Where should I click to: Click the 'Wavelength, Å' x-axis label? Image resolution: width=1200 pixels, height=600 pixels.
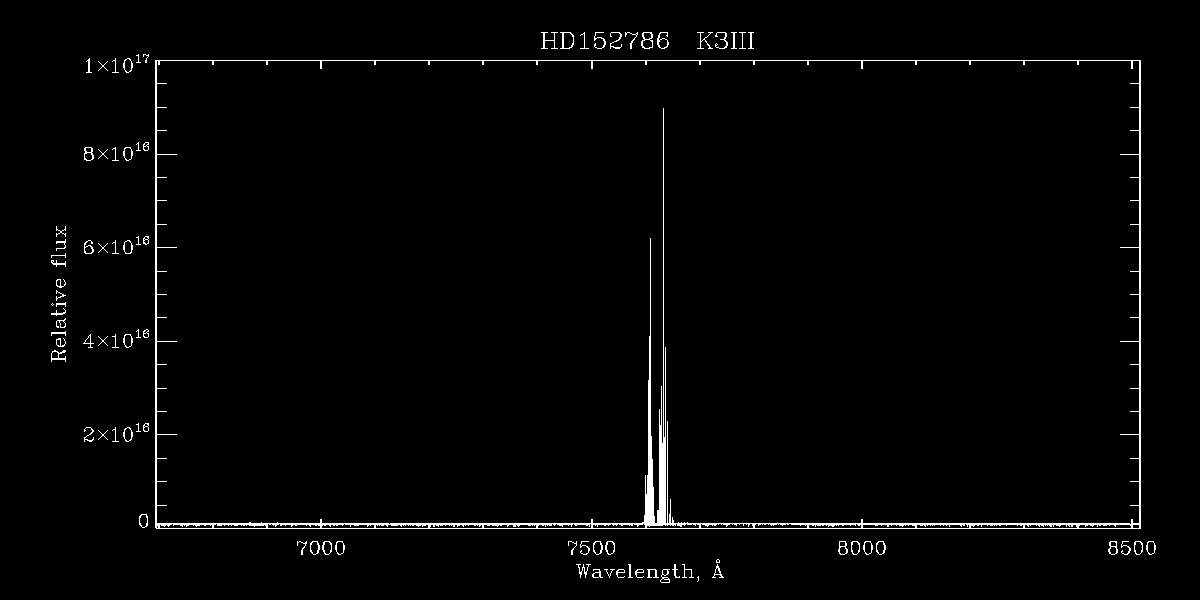pyautogui.click(x=649, y=573)
